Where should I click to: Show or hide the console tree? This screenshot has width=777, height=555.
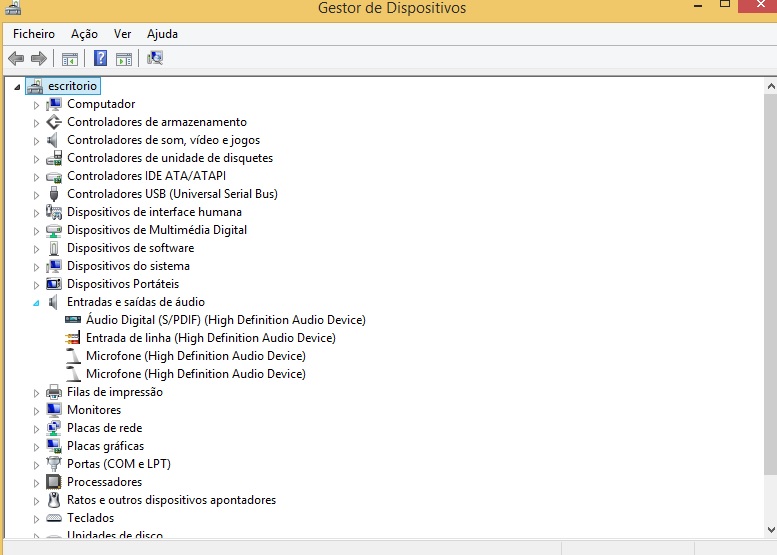(70, 59)
